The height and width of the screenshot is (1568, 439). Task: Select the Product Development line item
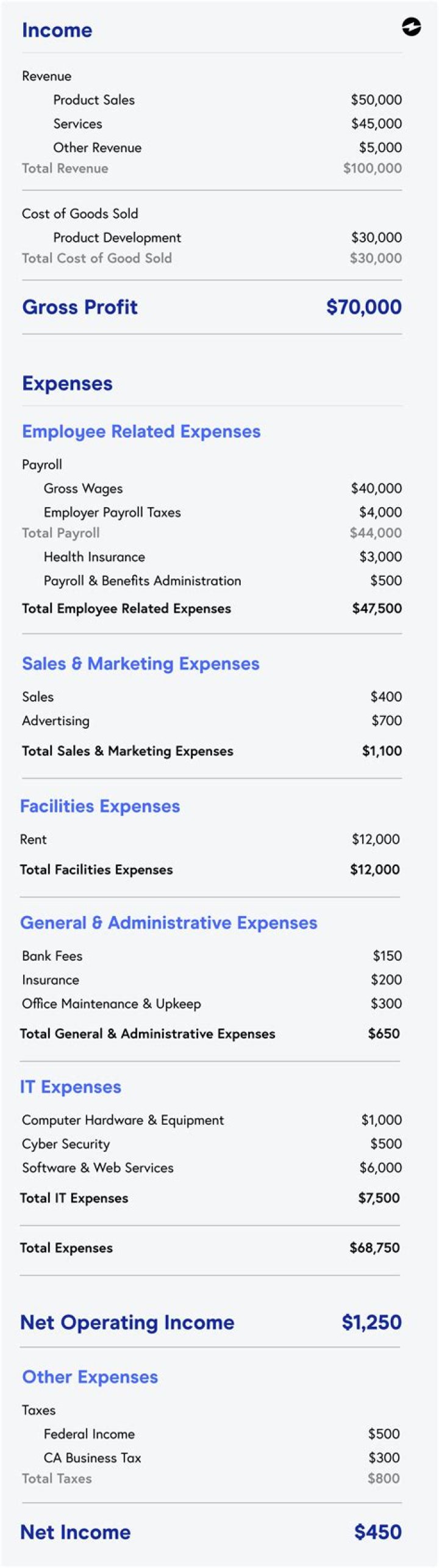[117, 237]
